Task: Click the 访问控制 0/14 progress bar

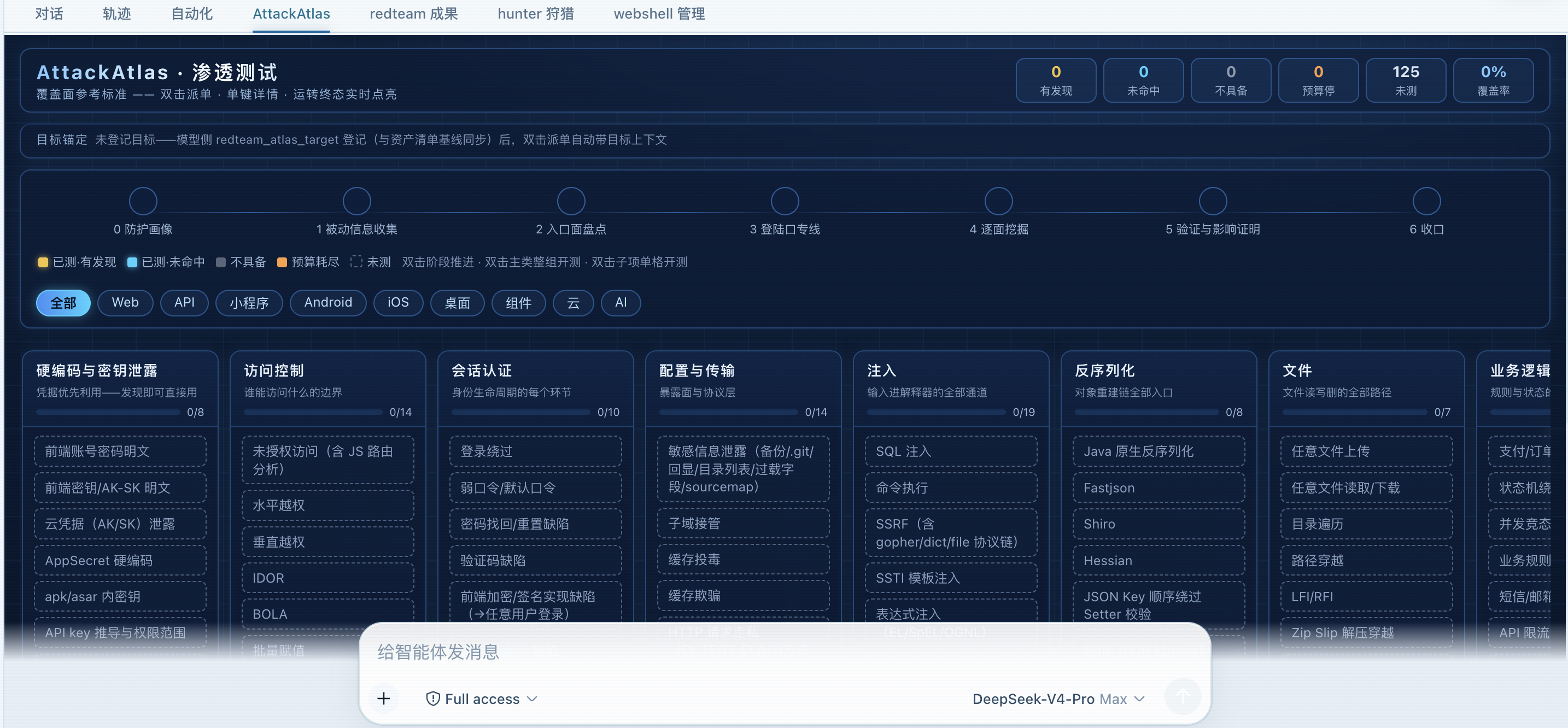Action: (x=313, y=412)
